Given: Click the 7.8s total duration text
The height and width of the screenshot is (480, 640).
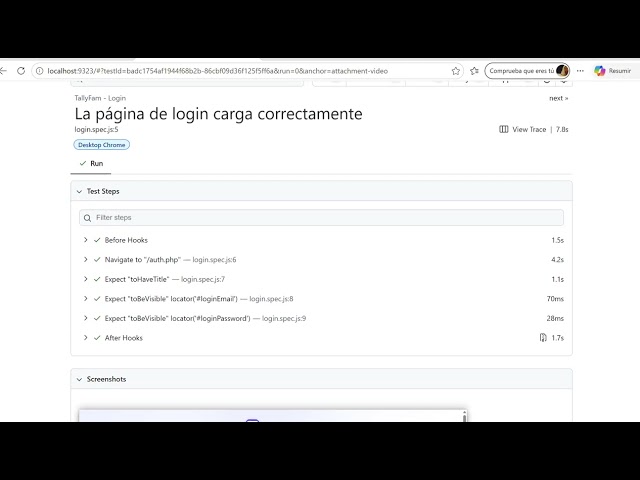Looking at the screenshot, I should 562,129.
